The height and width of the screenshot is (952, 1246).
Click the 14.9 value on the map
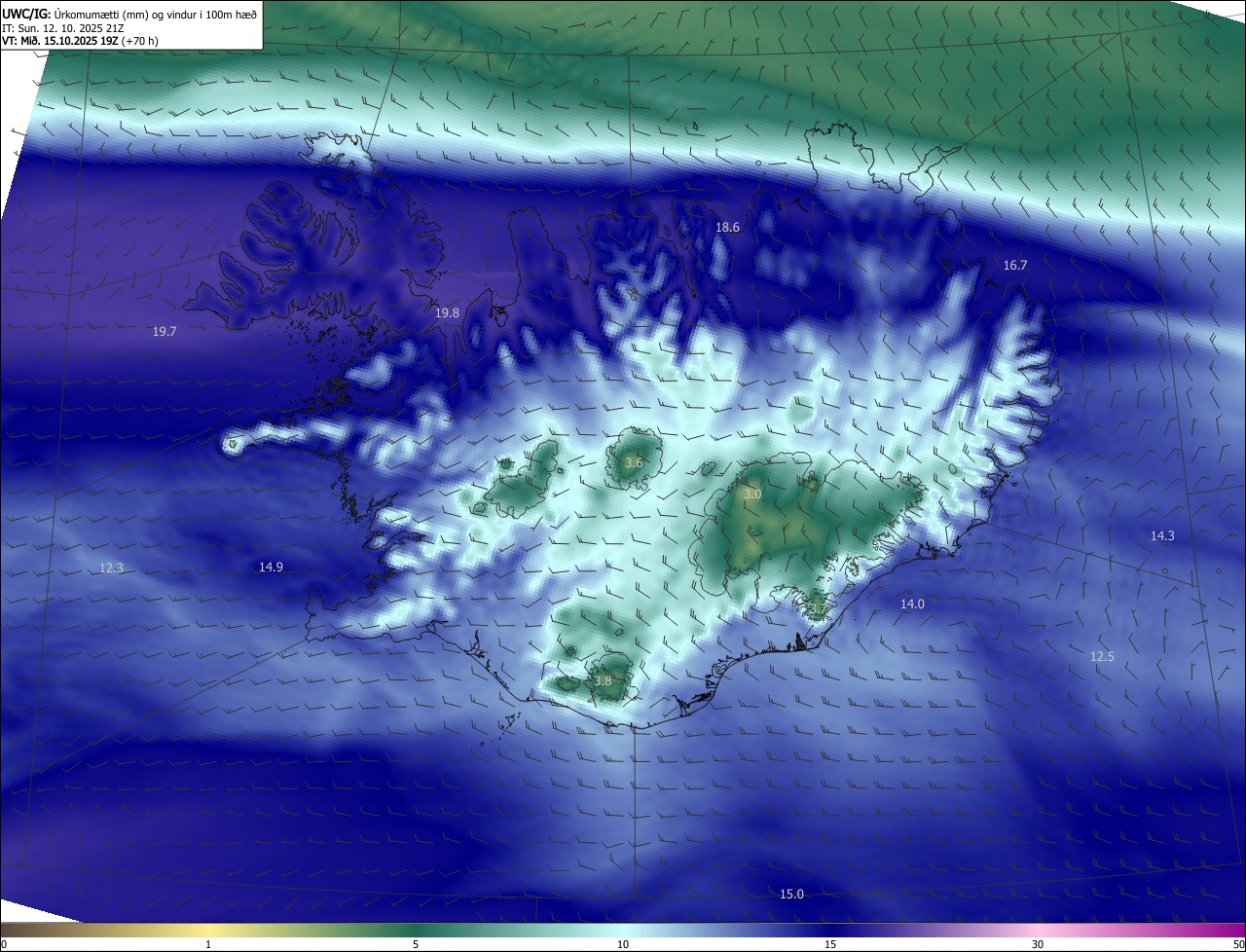click(271, 567)
